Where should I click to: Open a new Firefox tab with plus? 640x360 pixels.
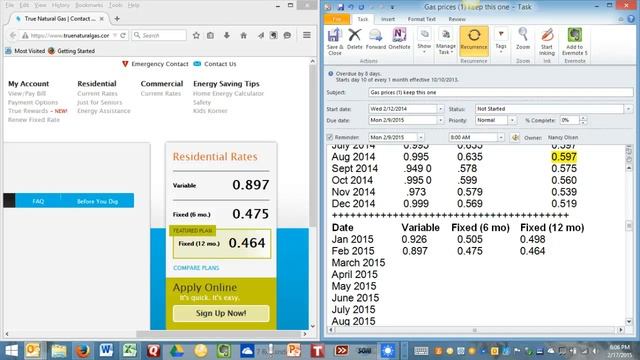[117, 19]
